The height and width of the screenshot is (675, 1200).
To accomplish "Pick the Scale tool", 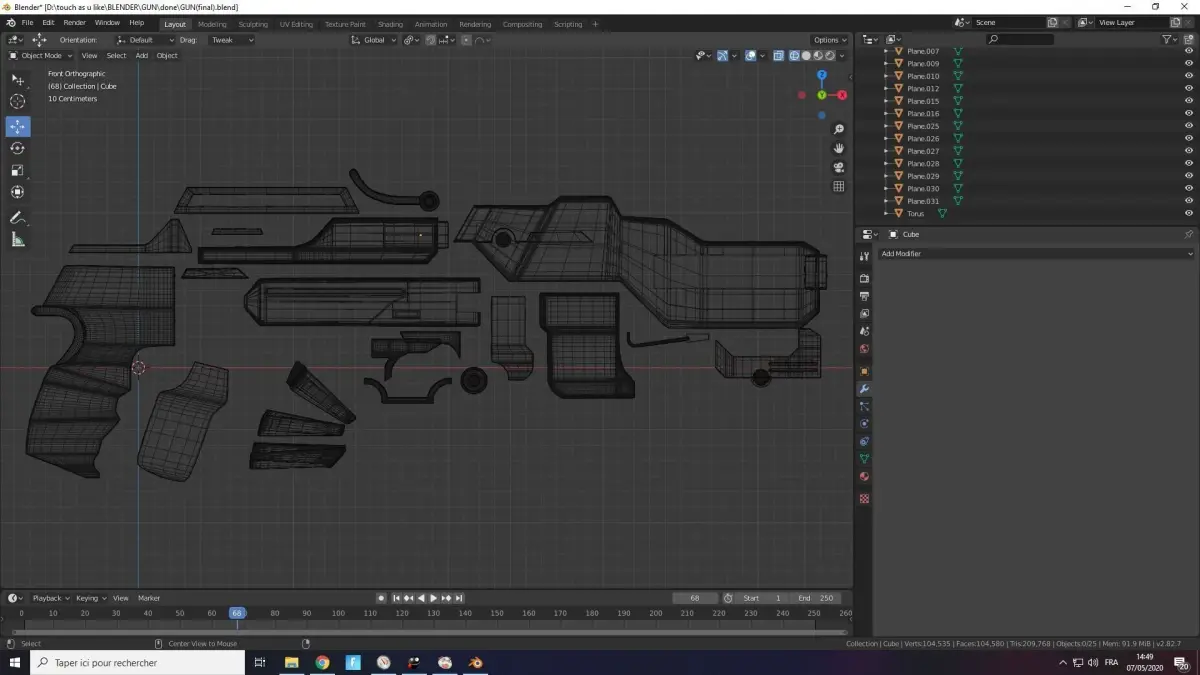I will (17, 170).
